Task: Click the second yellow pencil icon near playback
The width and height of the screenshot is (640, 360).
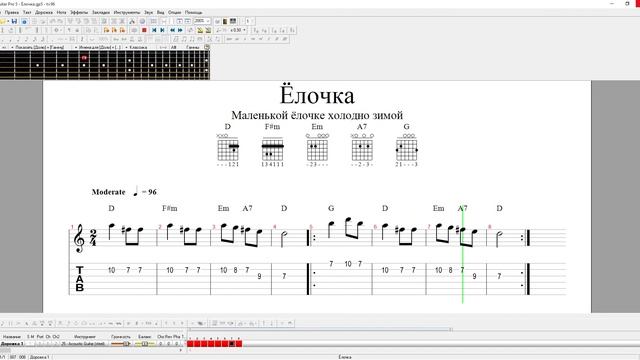Action: 208,30
